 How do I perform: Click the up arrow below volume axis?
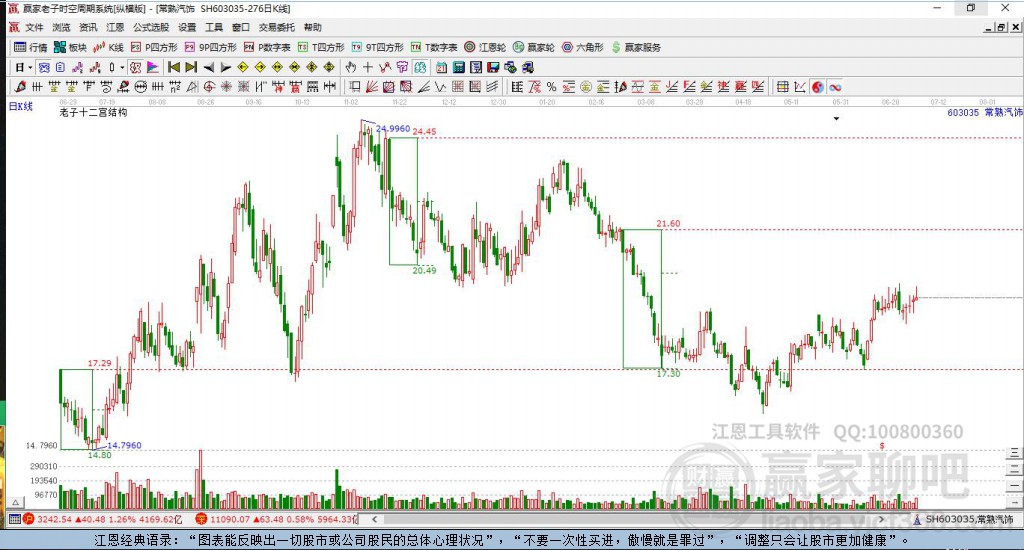pos(16,502)
